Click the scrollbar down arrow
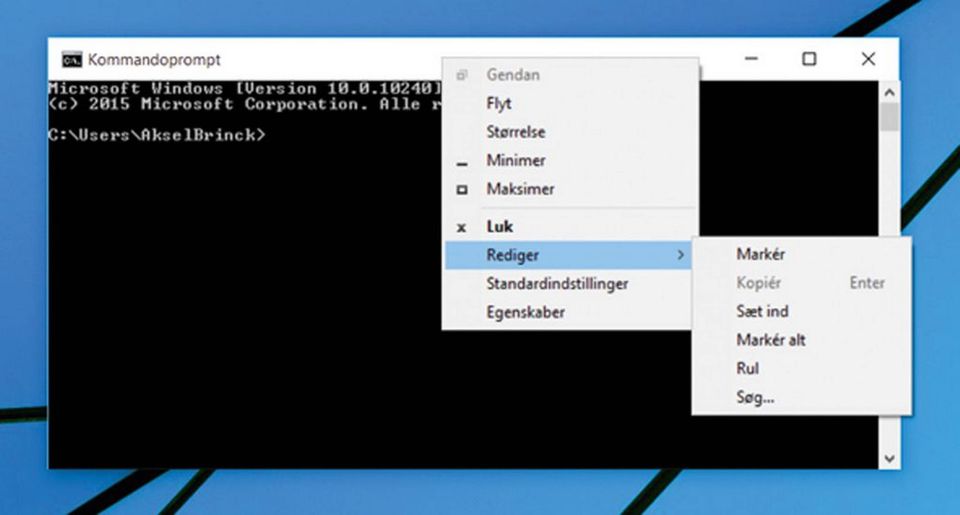 pyautogui.click(x=888, y=458)
